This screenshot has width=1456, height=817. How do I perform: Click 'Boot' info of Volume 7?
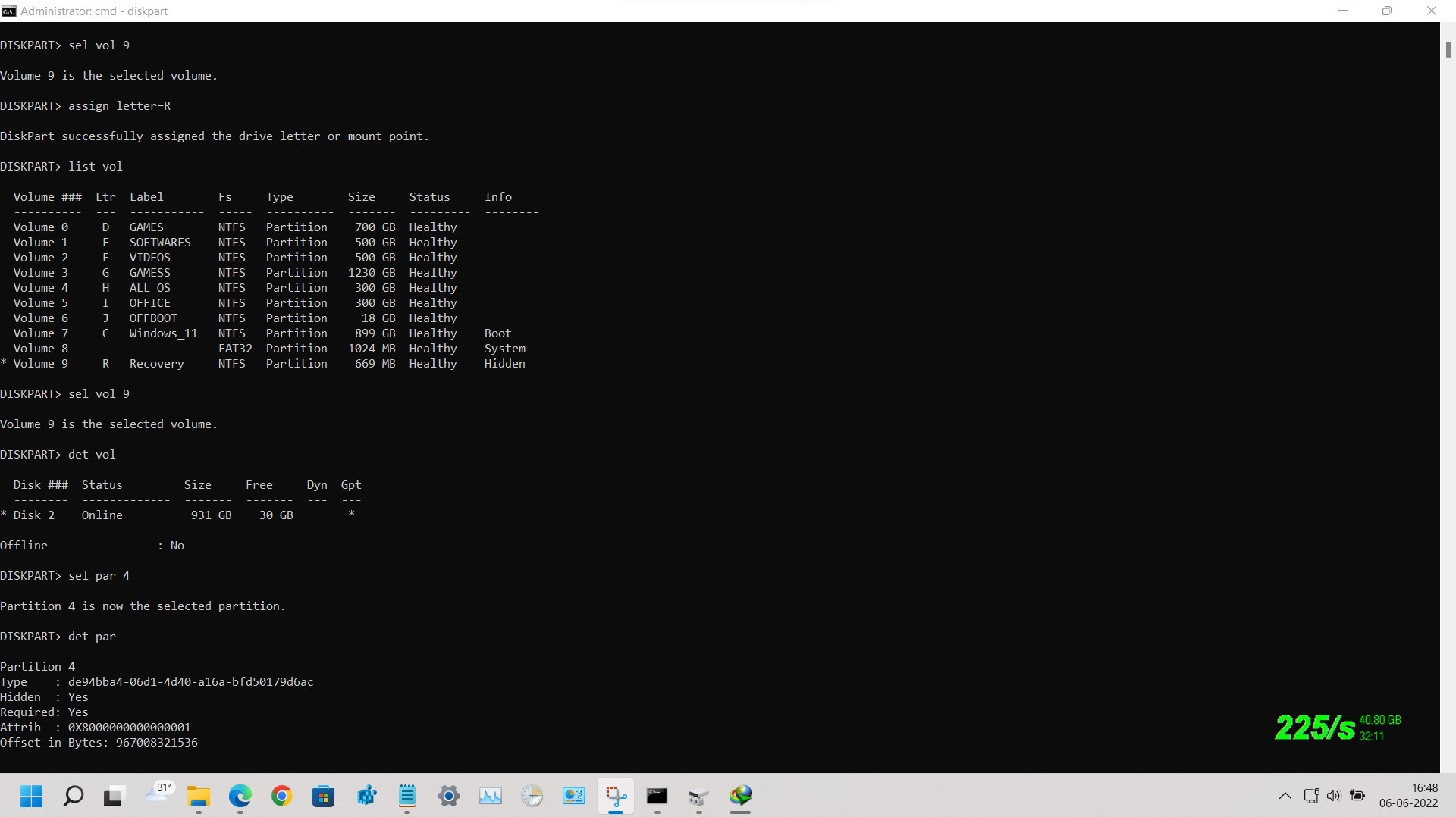click(x=497, y=333)
